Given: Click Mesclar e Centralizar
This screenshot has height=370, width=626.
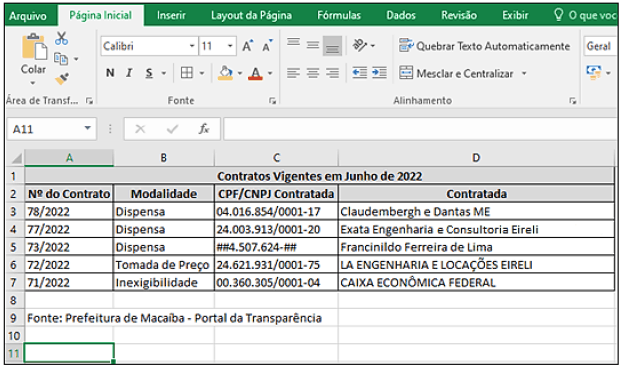Looking at the screenshot, I should 456,73.
